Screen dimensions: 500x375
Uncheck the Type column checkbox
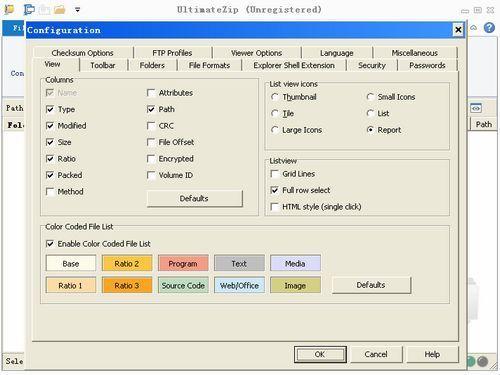tap(50, 109)
